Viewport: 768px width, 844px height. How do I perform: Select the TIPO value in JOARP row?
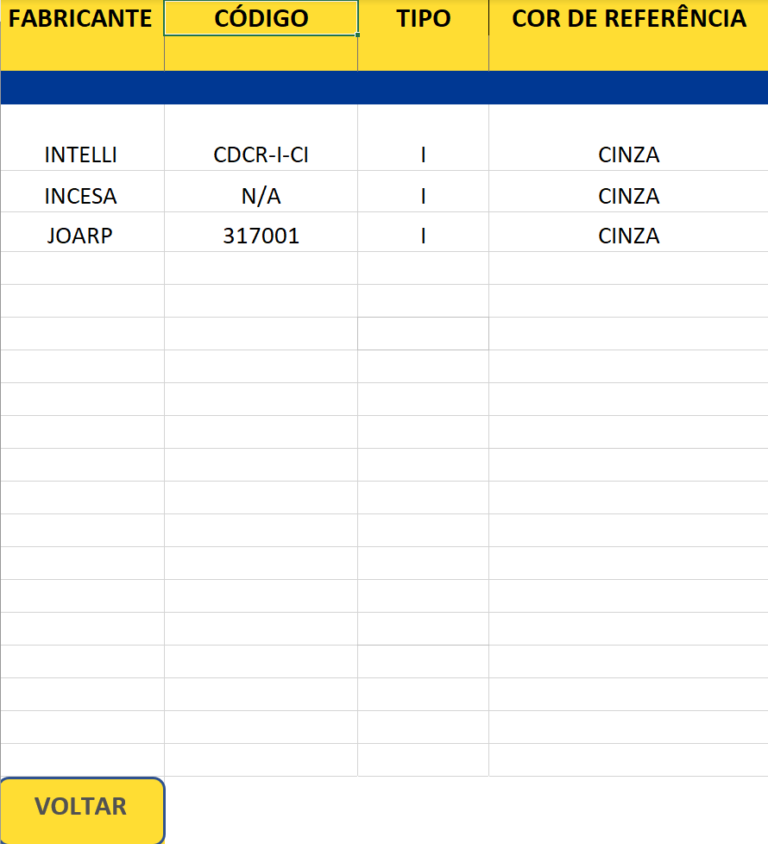click(x=423, y=236)
